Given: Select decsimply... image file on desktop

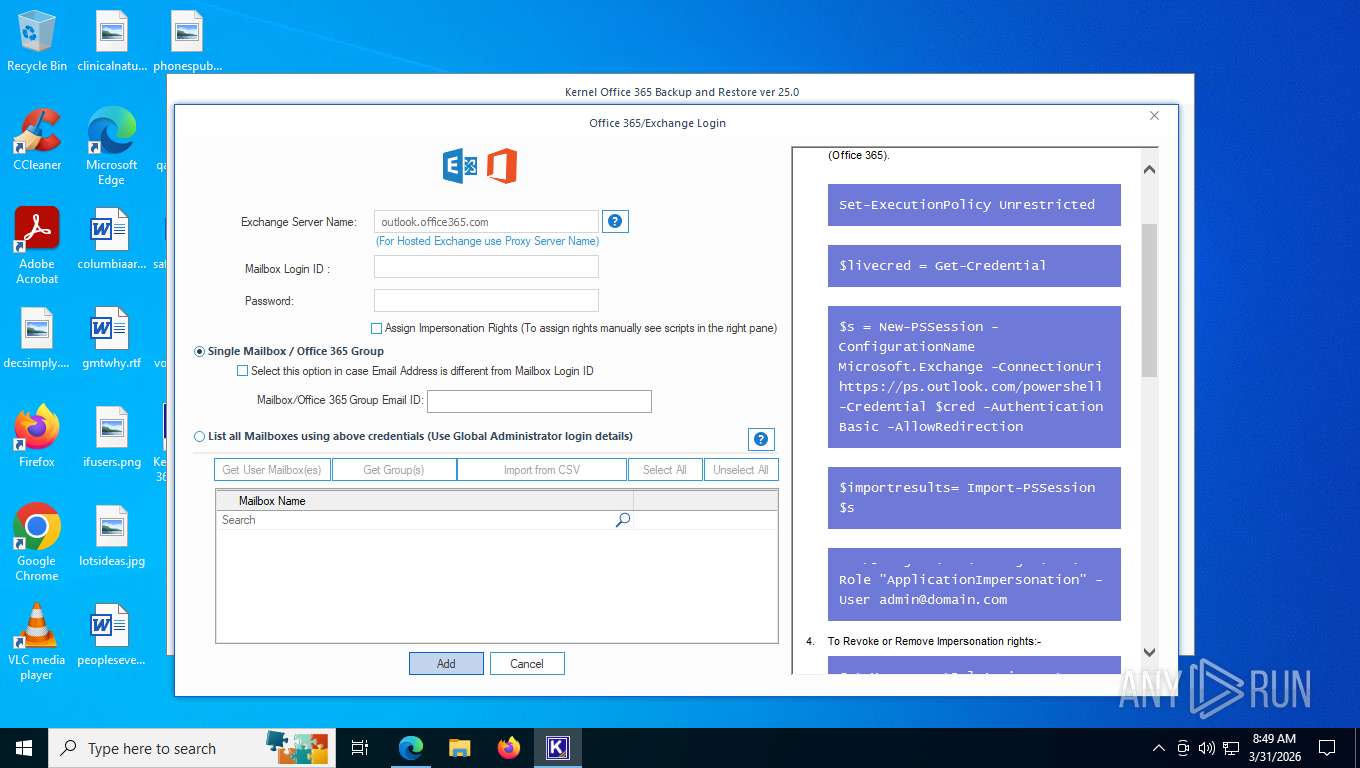Looking at the screenshot, I should click(x=37, y=338).
